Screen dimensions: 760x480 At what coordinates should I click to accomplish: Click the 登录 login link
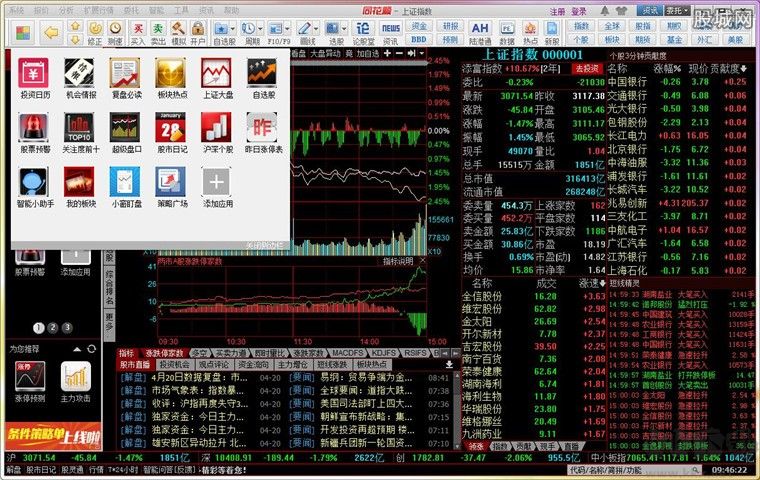pos(579,11)
